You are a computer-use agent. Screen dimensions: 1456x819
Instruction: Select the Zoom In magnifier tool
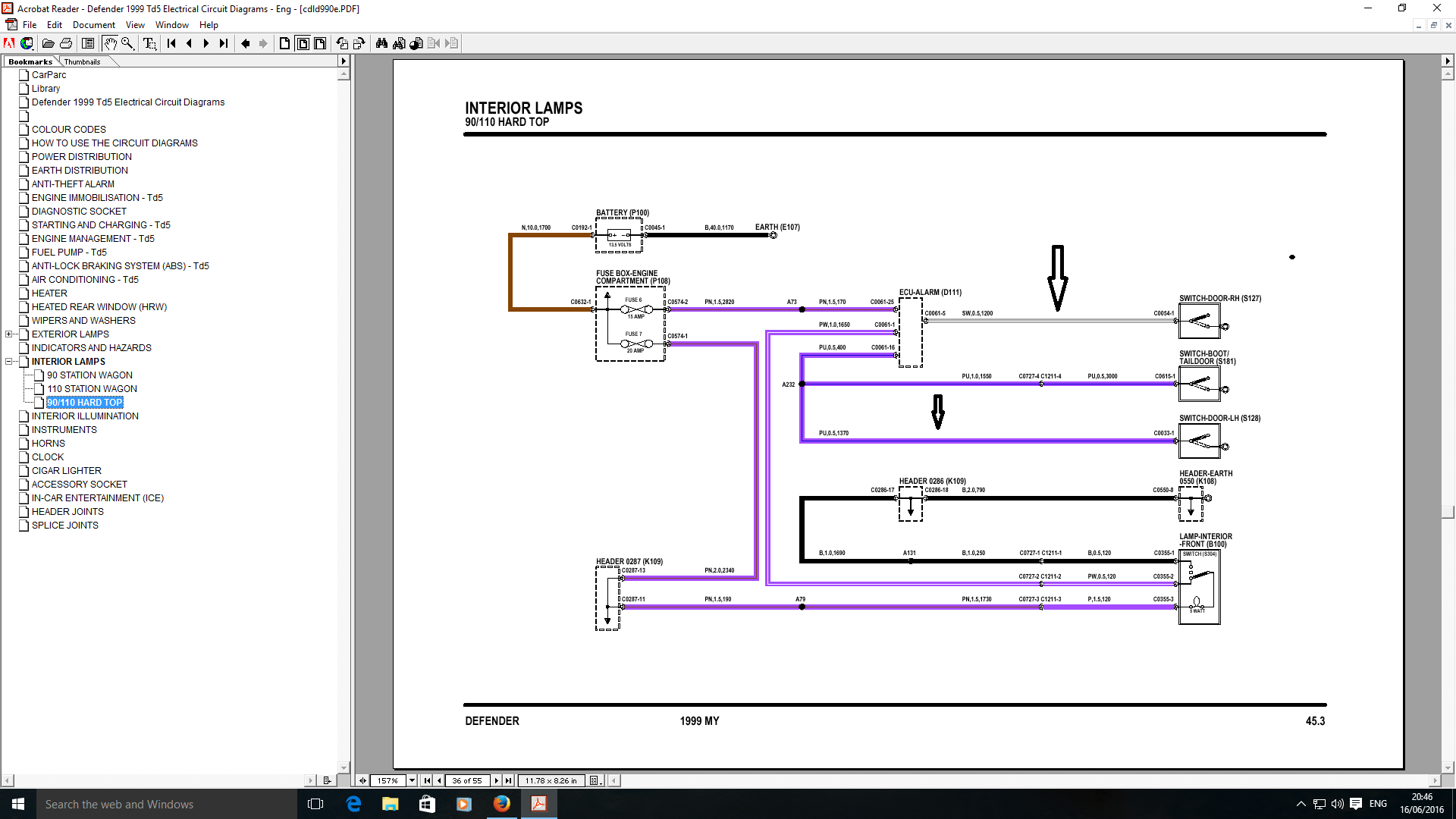point(127,43)
